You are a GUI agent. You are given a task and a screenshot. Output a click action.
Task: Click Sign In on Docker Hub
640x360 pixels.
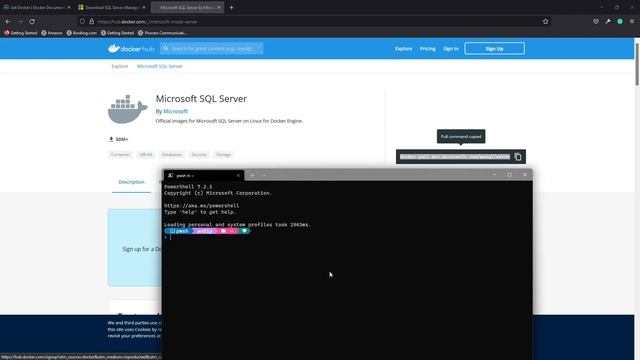coord(451,49)
